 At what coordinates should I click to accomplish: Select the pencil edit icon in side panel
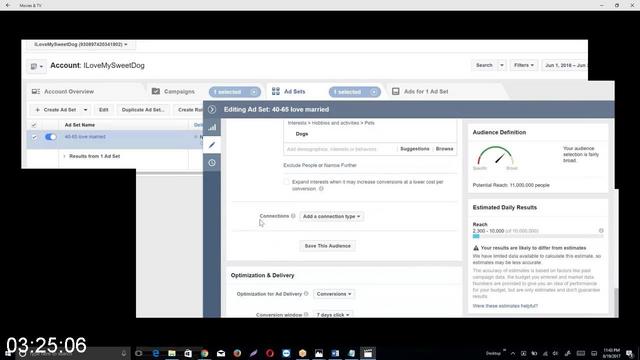[x=212, y=145]
